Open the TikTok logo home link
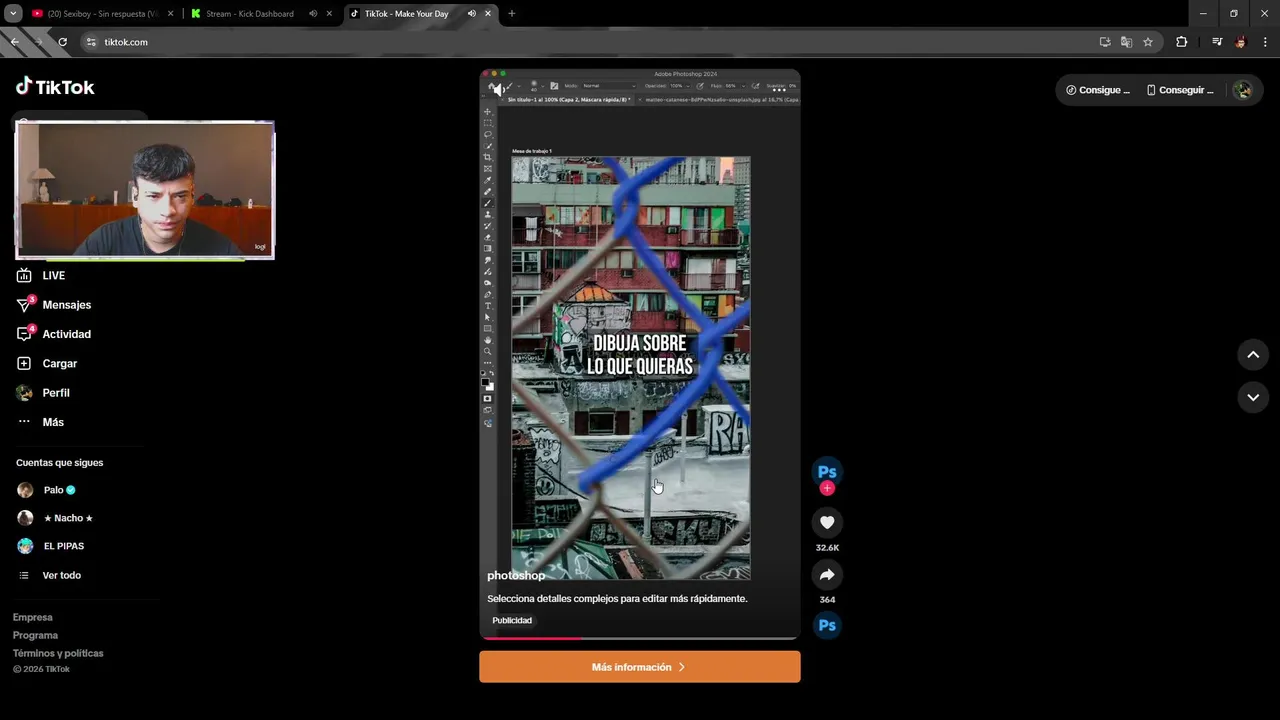This screenshot has width=1280, height=720. click(x=55, y=87)
